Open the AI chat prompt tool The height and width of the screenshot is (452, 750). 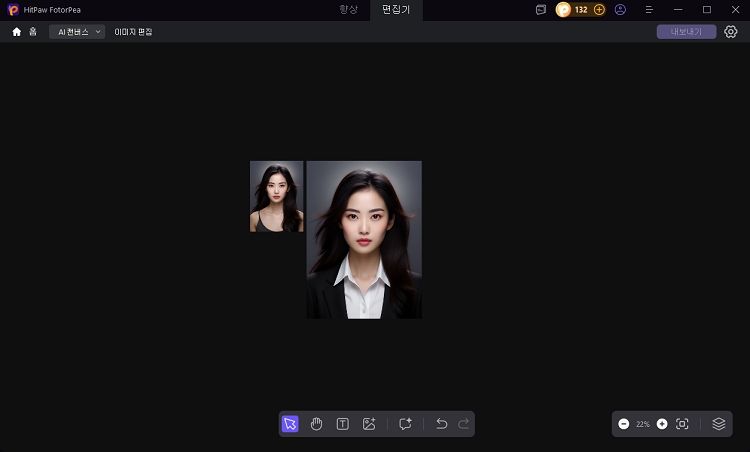point(405,424)
